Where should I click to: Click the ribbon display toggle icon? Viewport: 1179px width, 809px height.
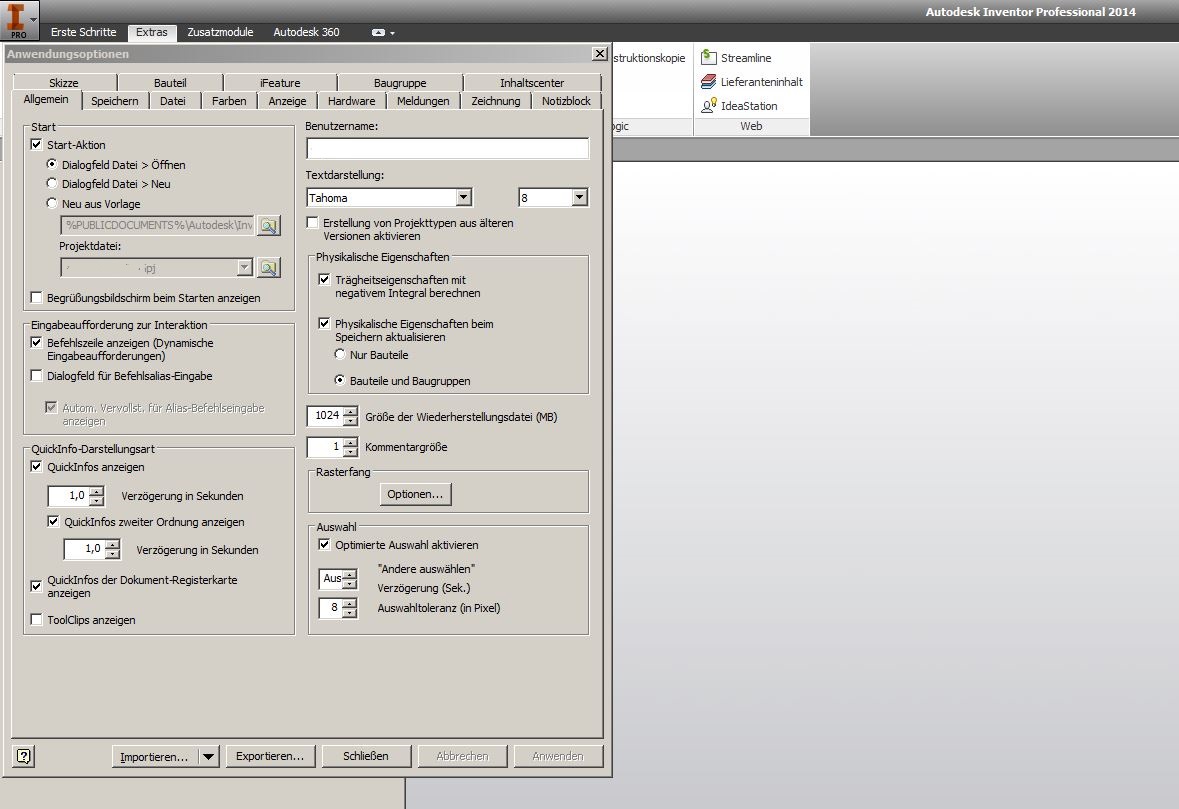379,32
